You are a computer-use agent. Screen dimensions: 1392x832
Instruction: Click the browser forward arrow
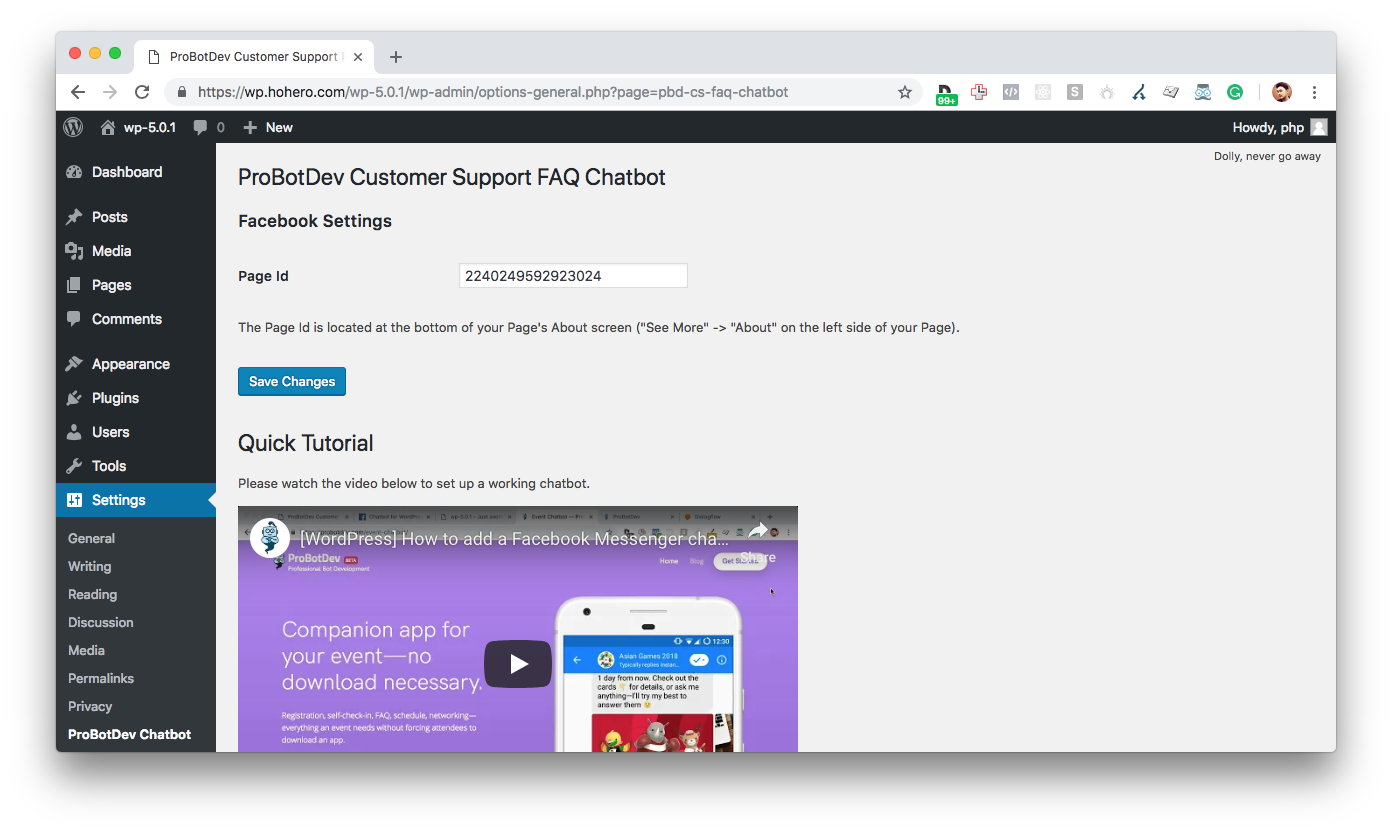pos(110,92)
